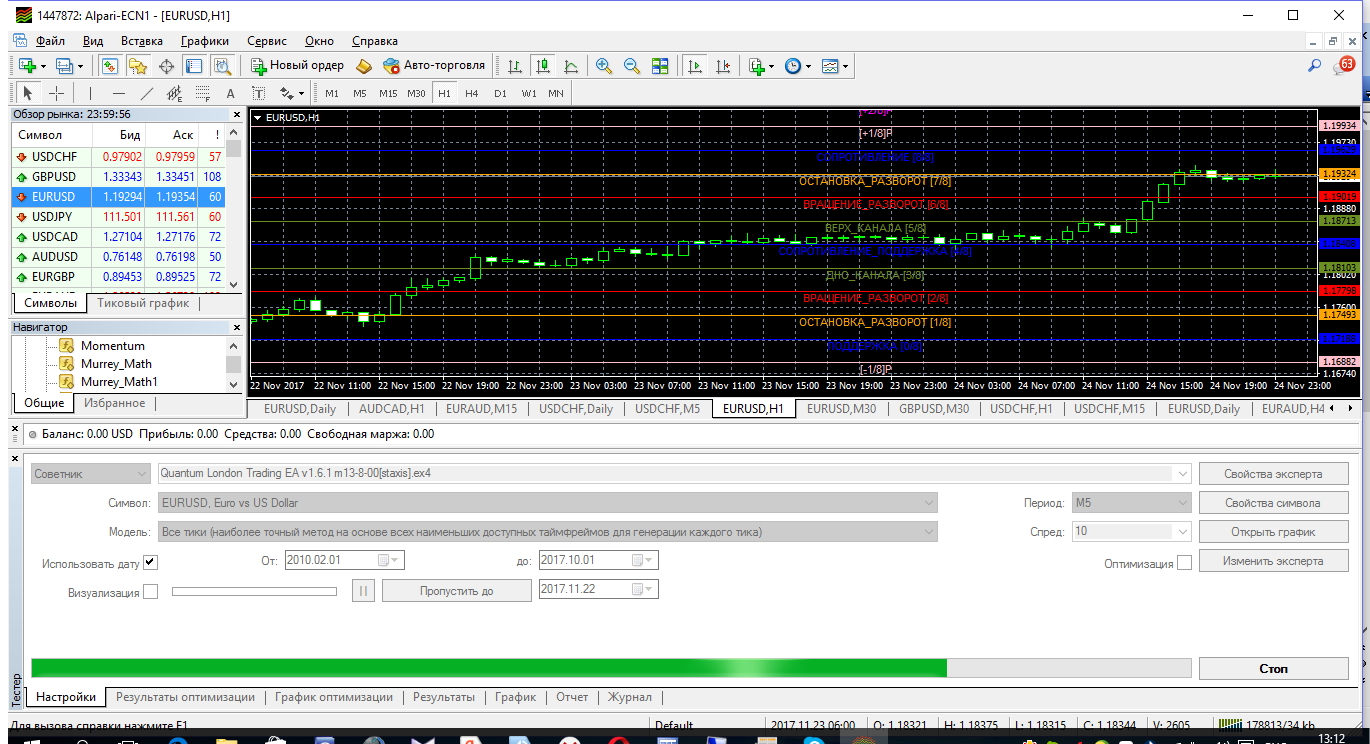Open the 'Тиковый график' tab
Screen dimensions: 1370x744
click(x=142, y=303)
